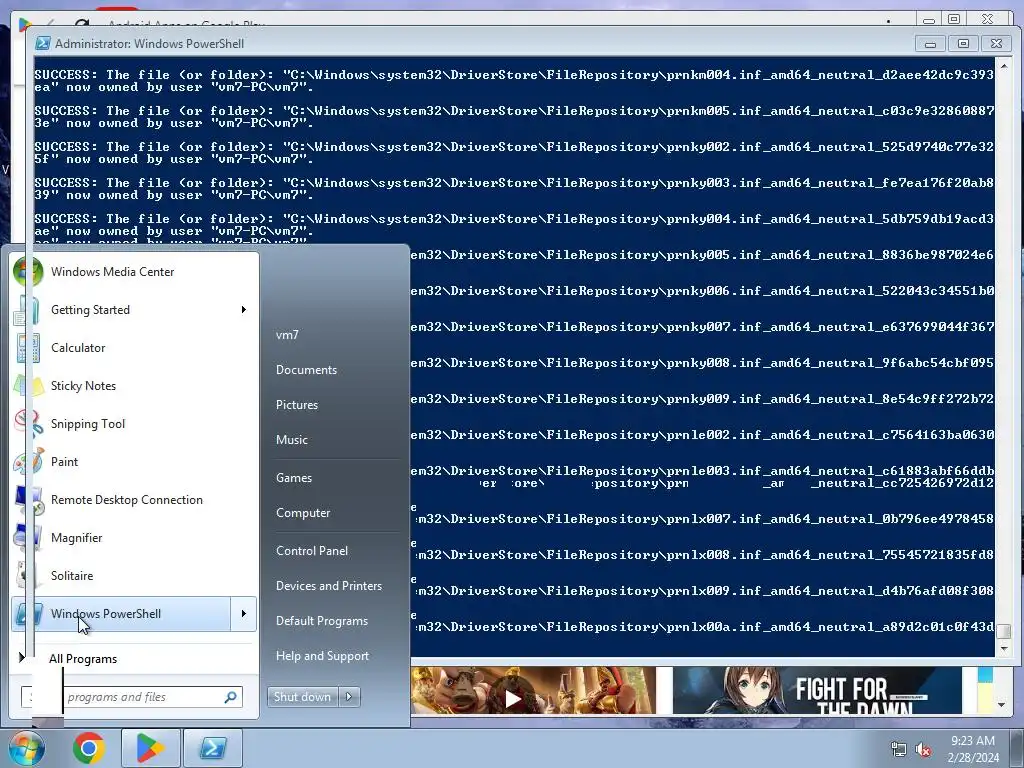Image resolution: width=1024 pixels, height=768 pixels.
Task: Click the Shut down button
Action: [302, 697]
